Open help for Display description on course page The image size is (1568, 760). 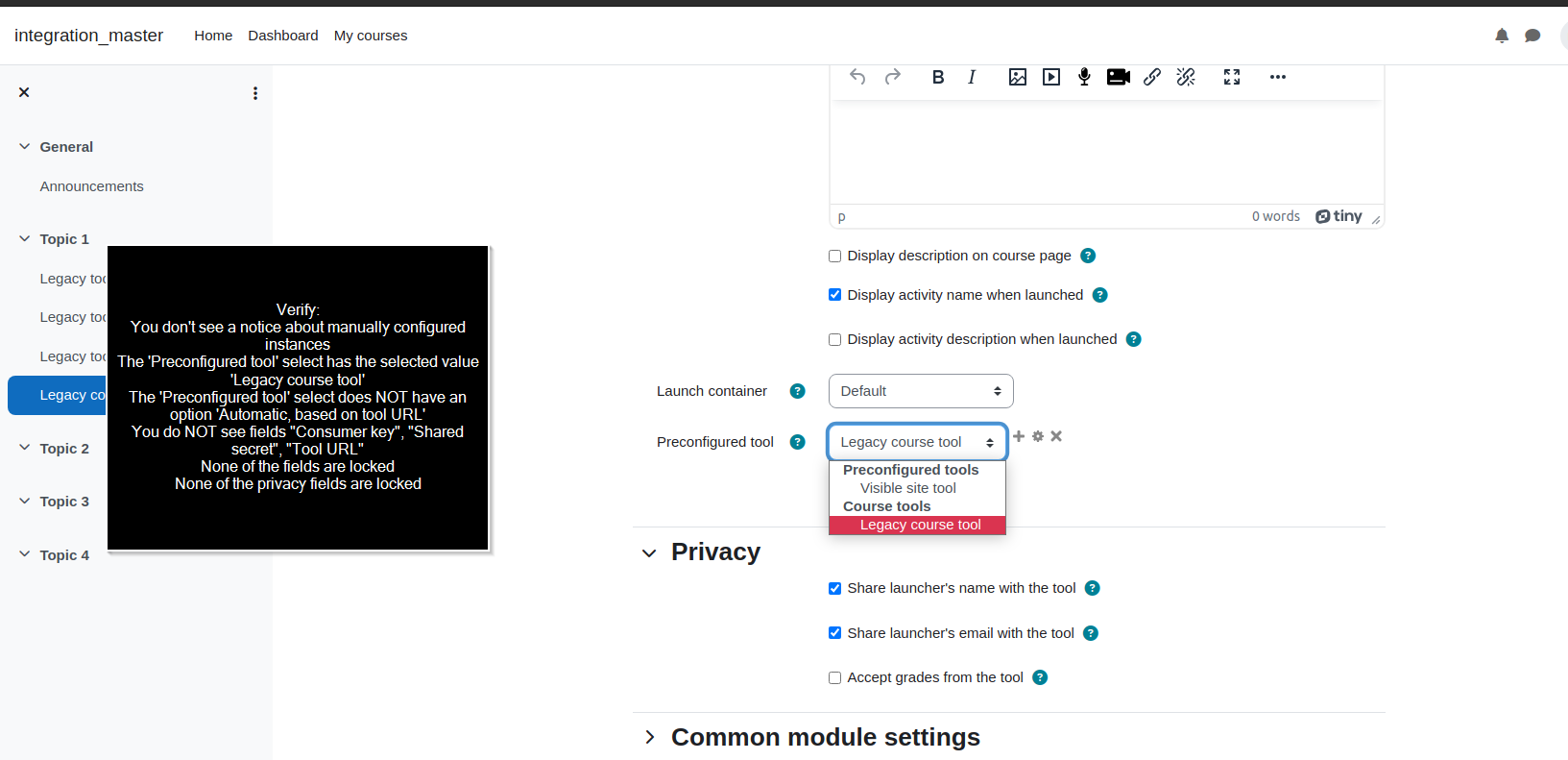[x=1088, y=256]
